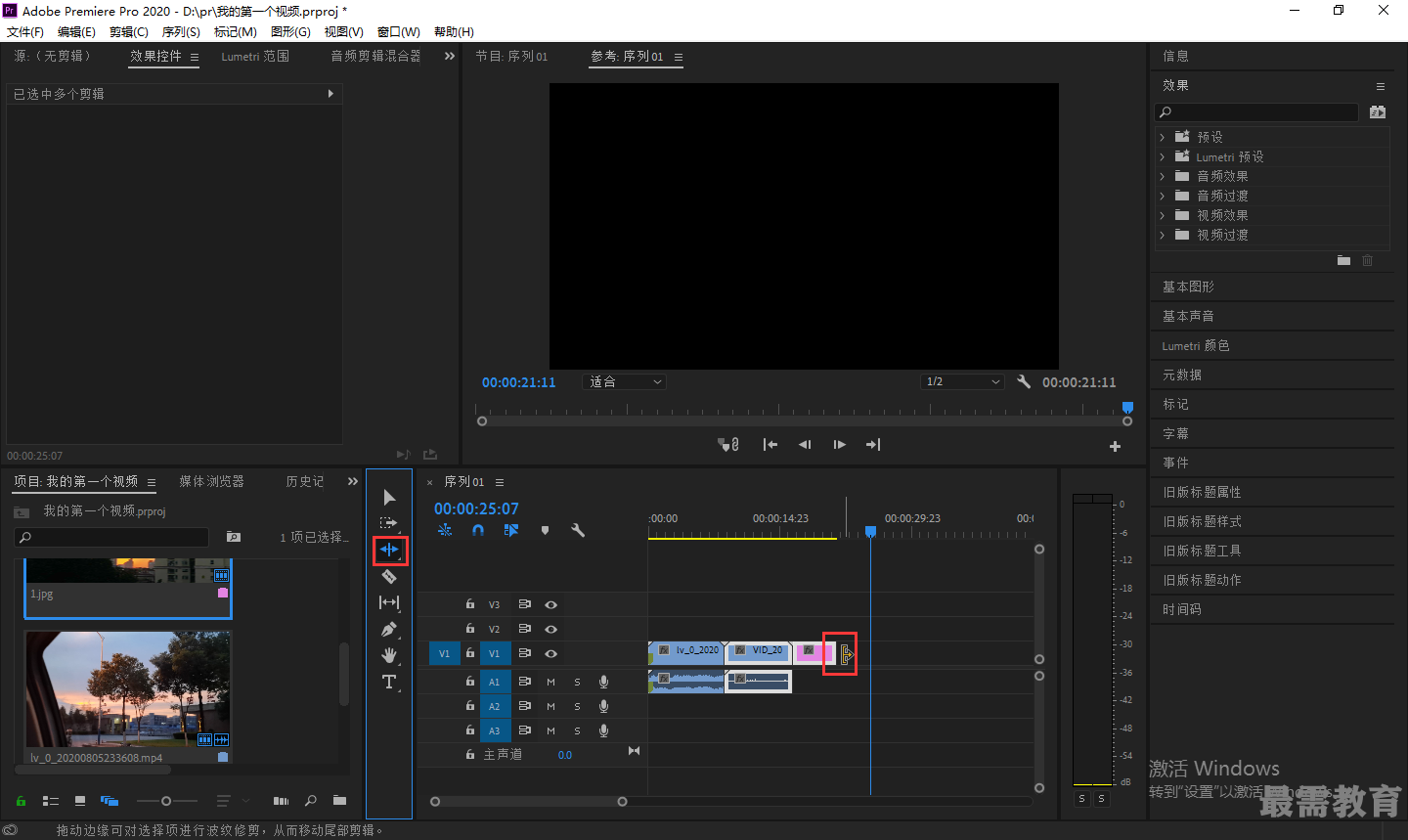Select the Razor tool

tap(389, 576)
